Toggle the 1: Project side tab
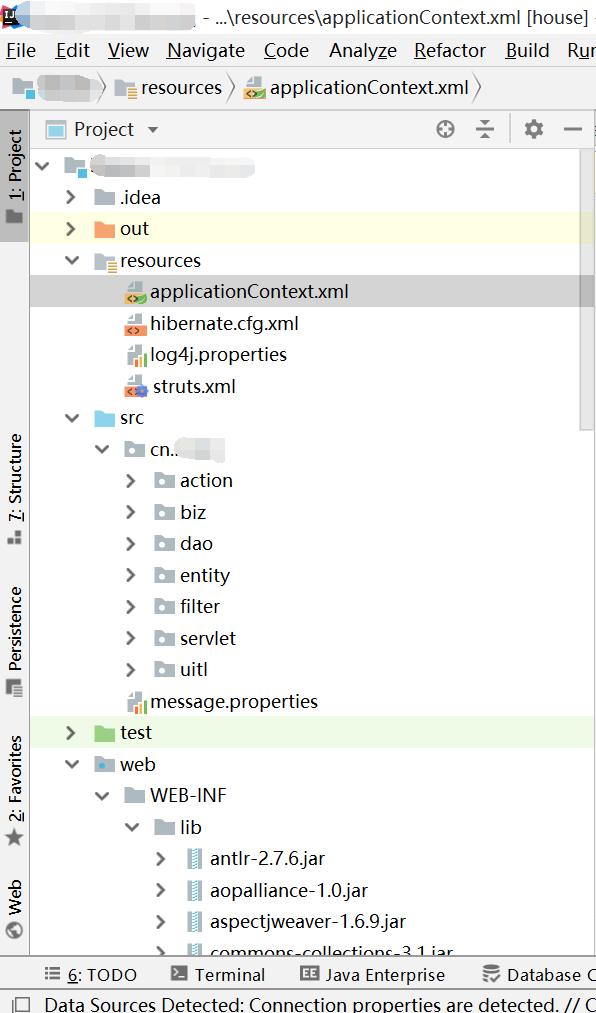The width and height of the screenshot is (596, 1013). 14,176
